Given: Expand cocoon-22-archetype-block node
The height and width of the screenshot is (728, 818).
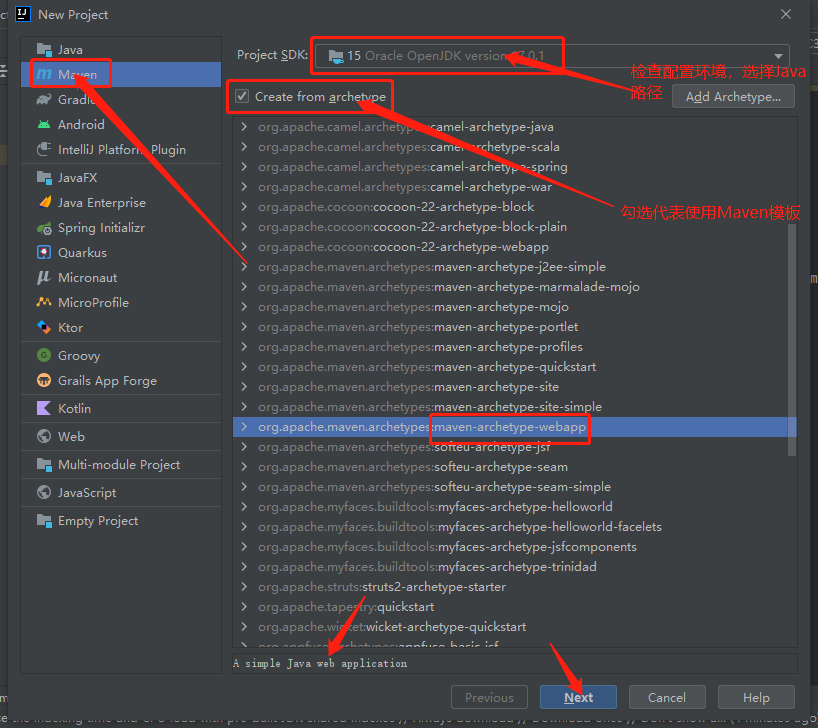Looking at the screenshot, I should tap(244, 207).
